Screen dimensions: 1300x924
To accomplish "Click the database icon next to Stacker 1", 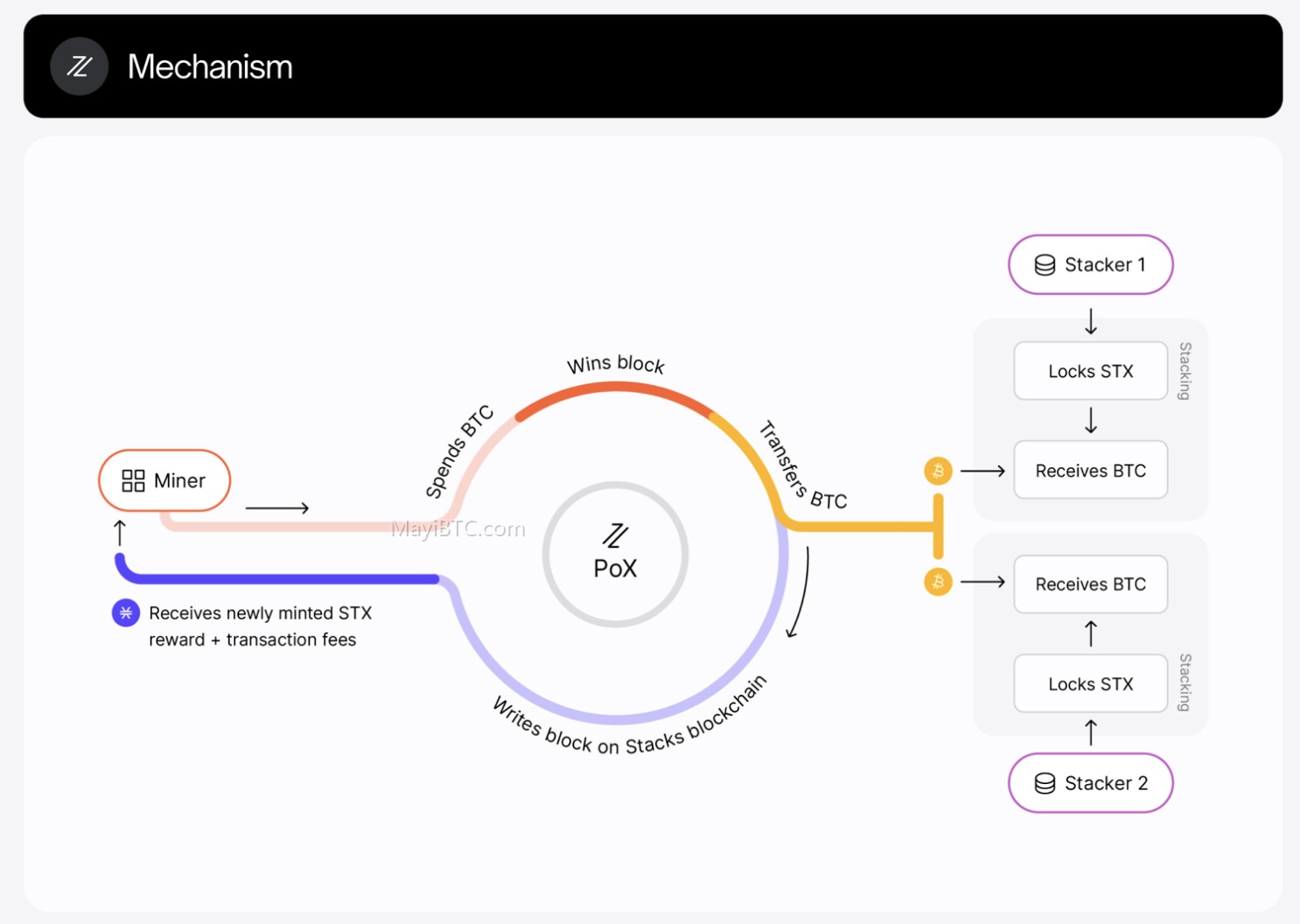I will coord(1045,265).
